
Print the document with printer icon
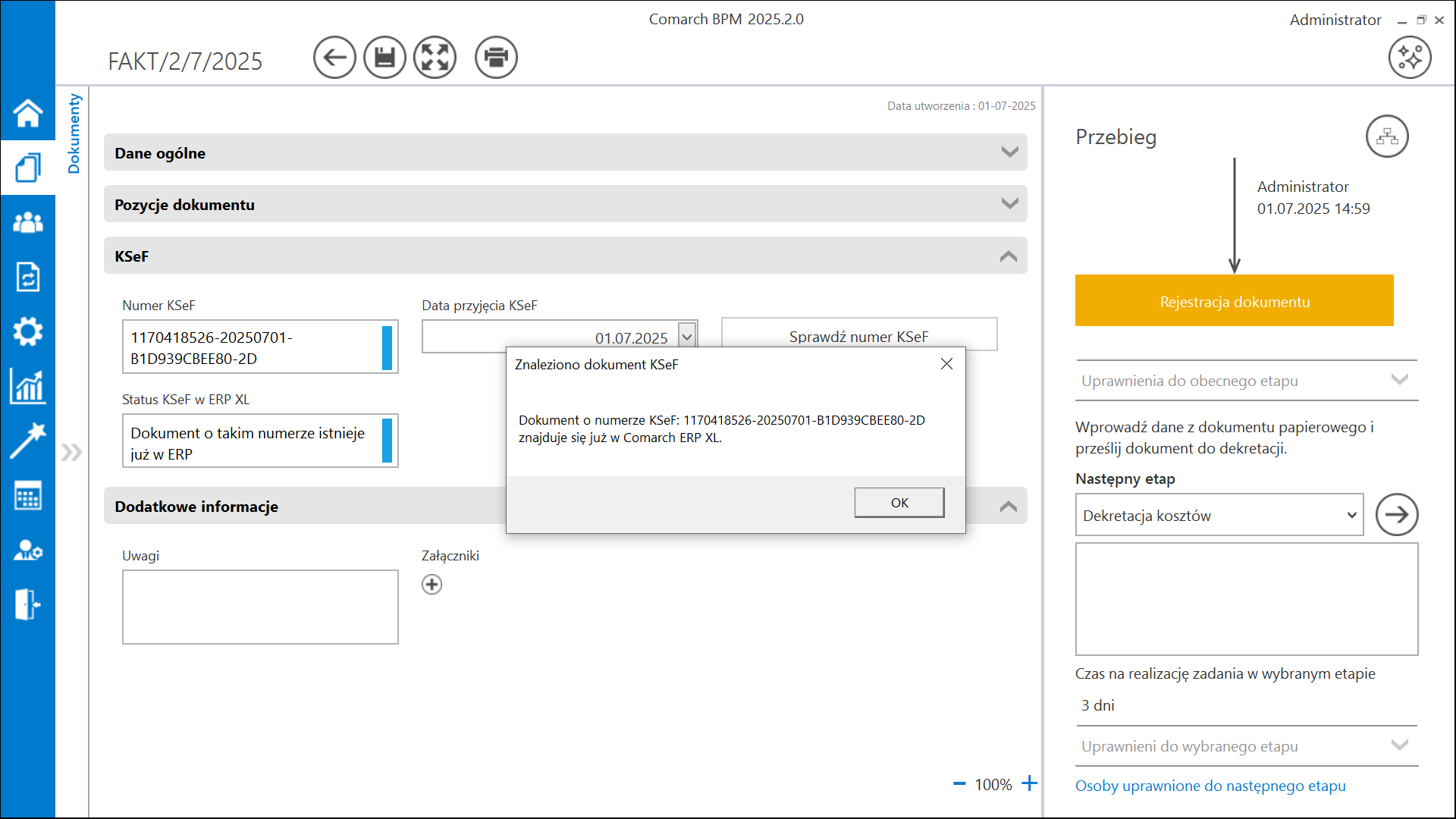[496, 57]
